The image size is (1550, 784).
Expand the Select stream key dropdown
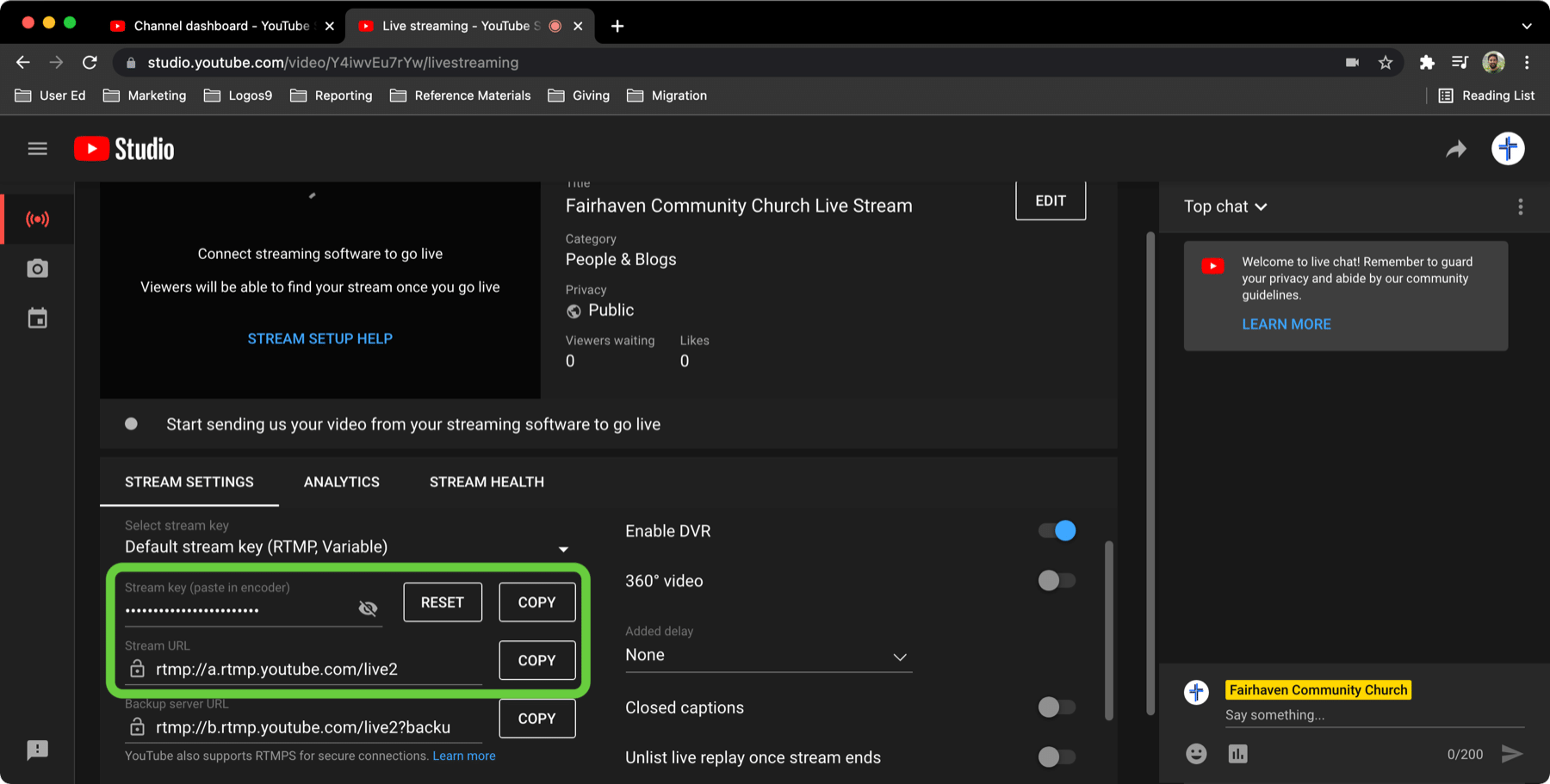[347, 546]
